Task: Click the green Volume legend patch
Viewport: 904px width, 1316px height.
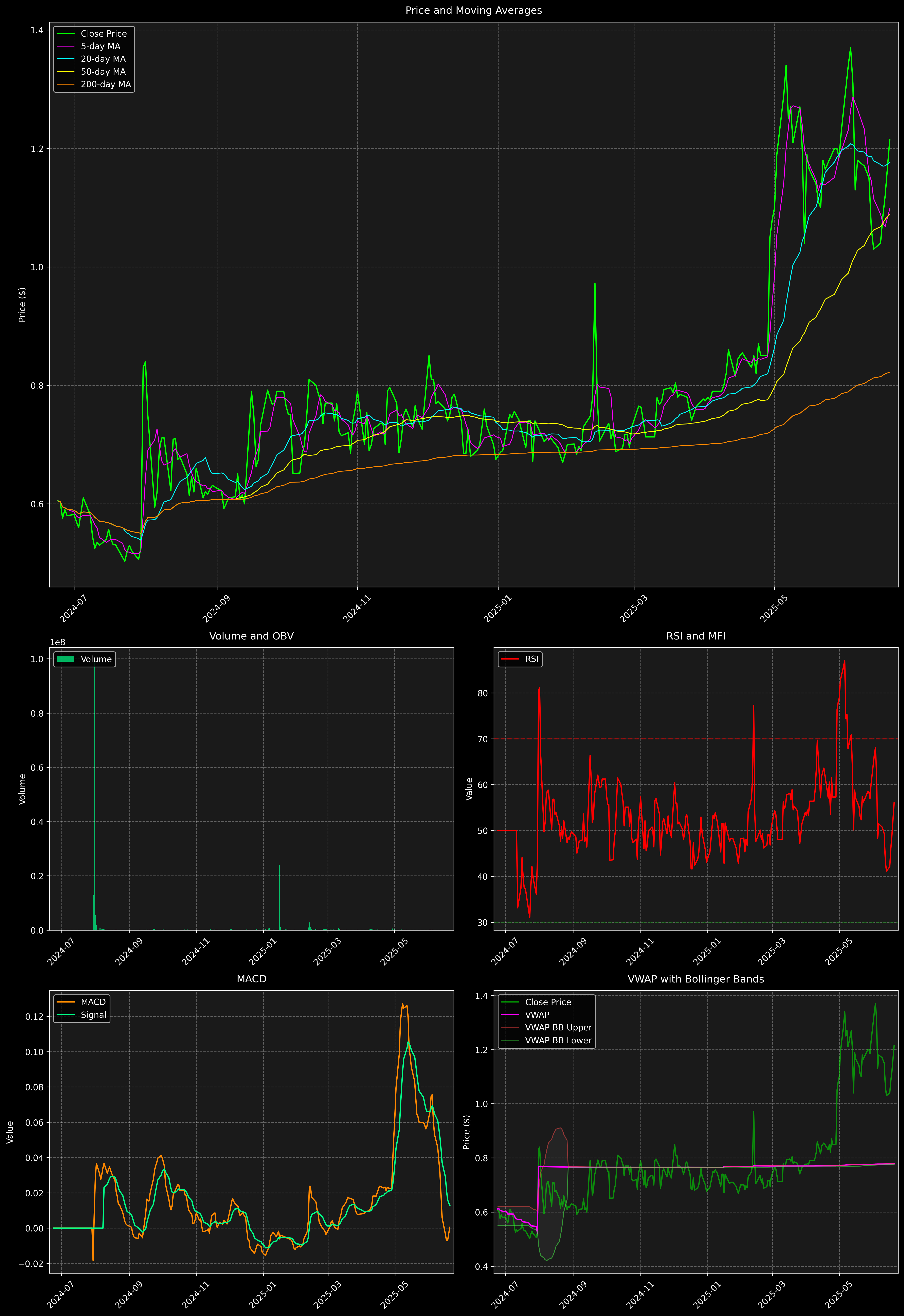Action: [66, 659]
